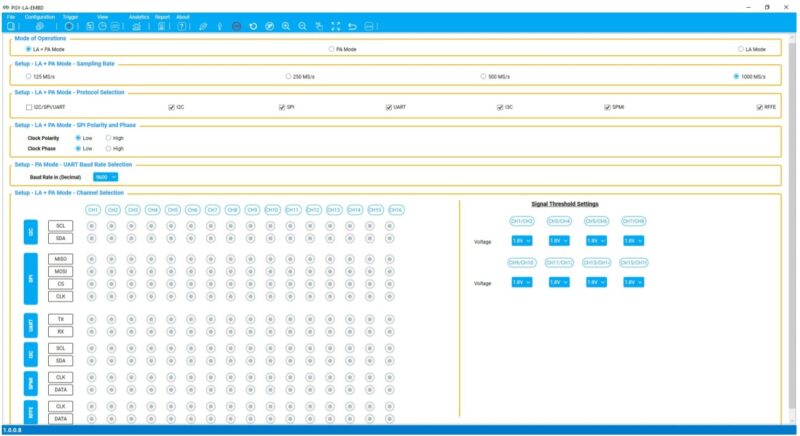
Task: Click the undo back arrow icon
Action: (353, 26)
